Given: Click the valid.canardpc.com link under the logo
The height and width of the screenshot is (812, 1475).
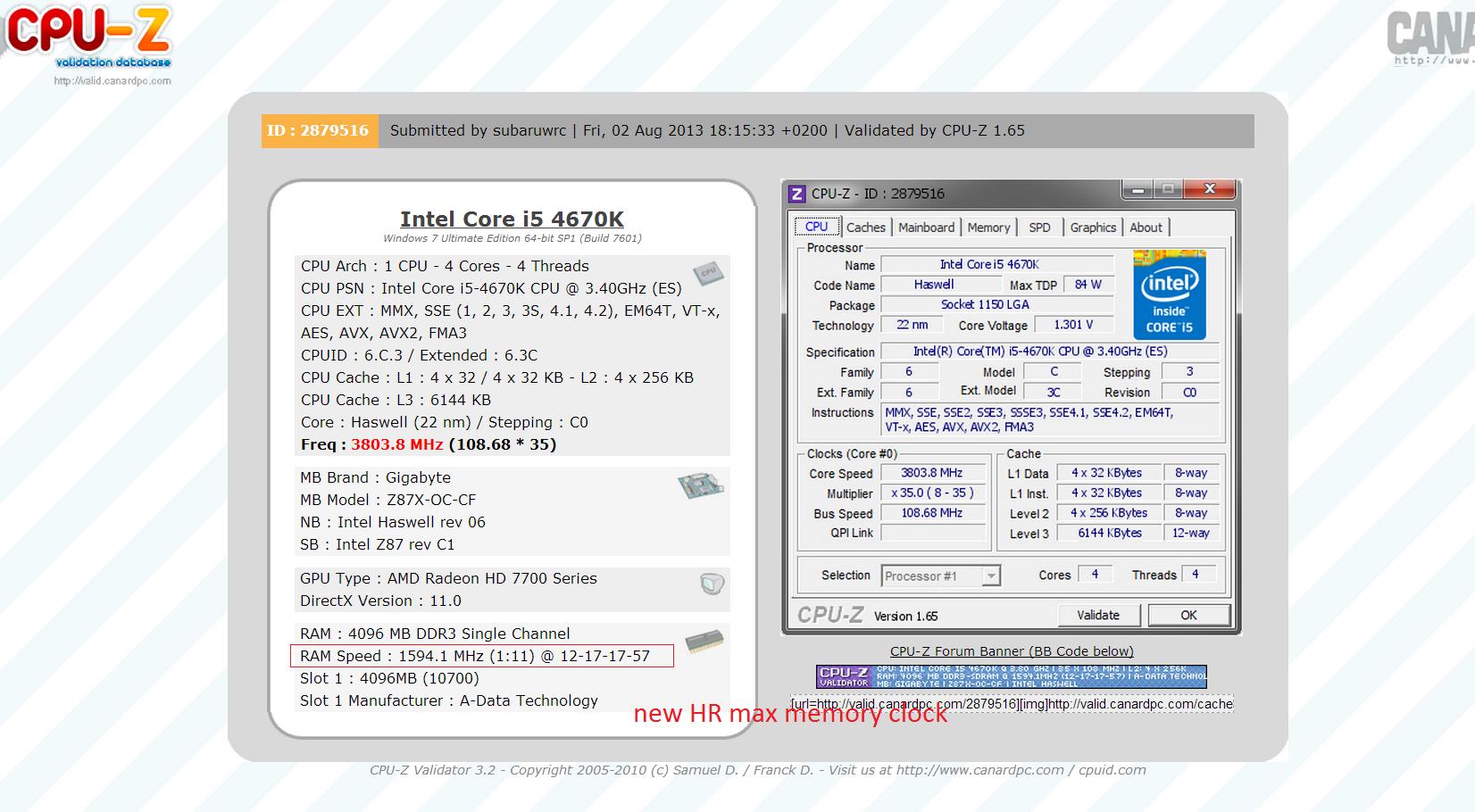Looking at the screenshot, I should (112, 80).
